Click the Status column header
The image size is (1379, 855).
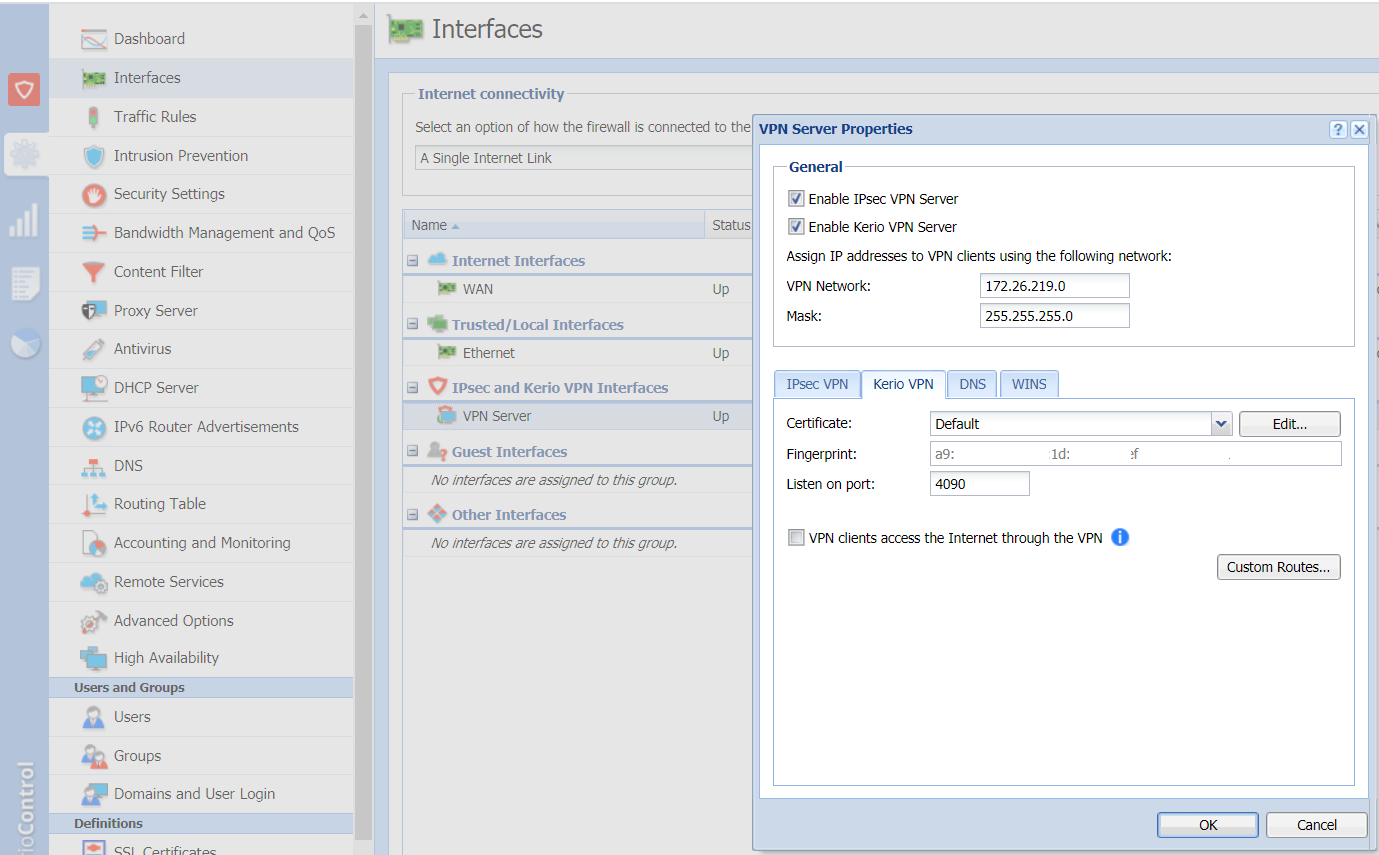(730, 225)
